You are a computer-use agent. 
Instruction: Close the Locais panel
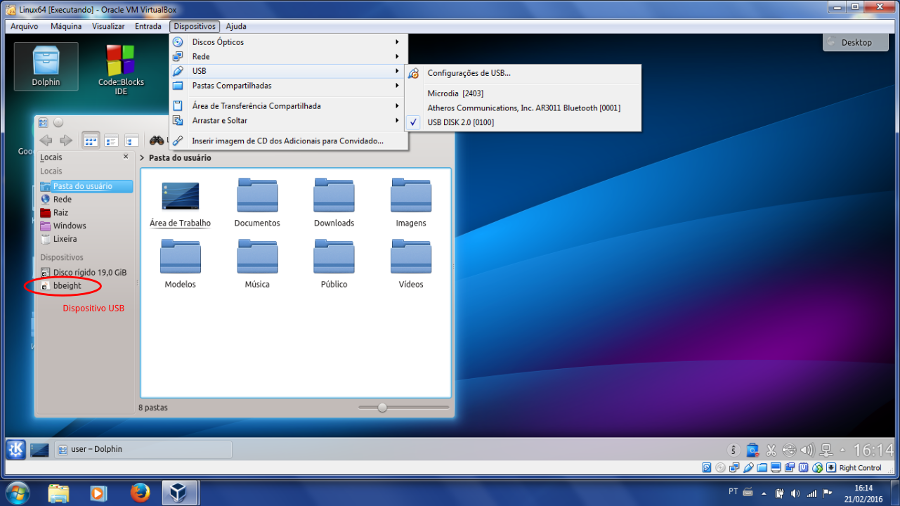click(126, 157)
